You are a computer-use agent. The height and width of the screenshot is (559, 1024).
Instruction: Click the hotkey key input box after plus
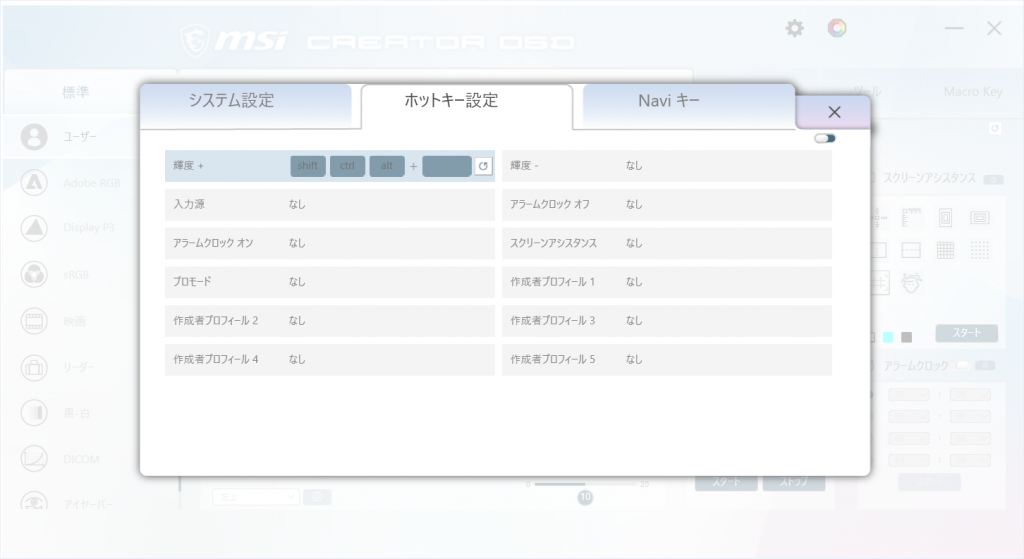[x=447, y=166]
